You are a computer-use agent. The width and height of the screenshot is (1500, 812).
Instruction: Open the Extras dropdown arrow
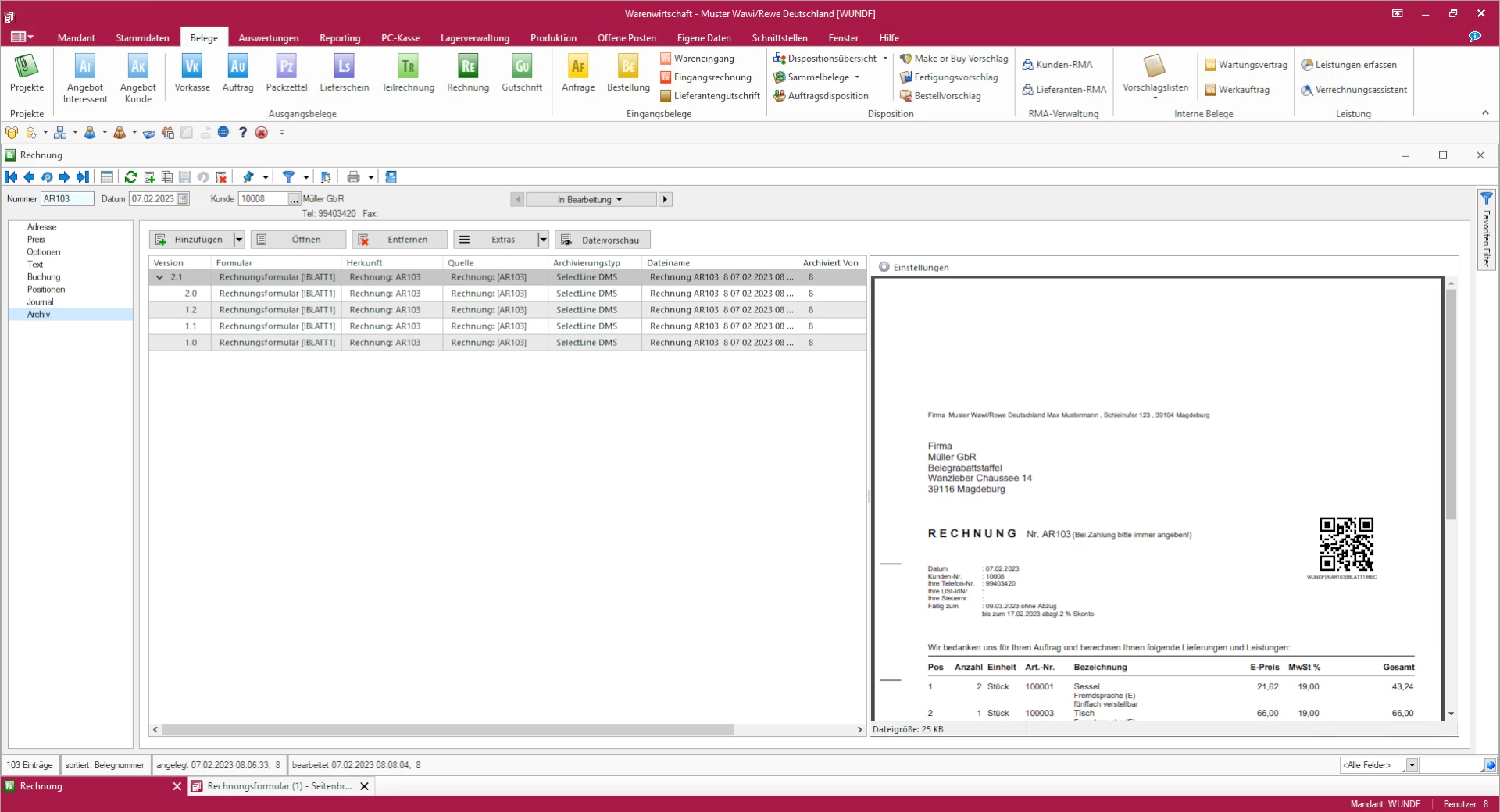[543, 240]
